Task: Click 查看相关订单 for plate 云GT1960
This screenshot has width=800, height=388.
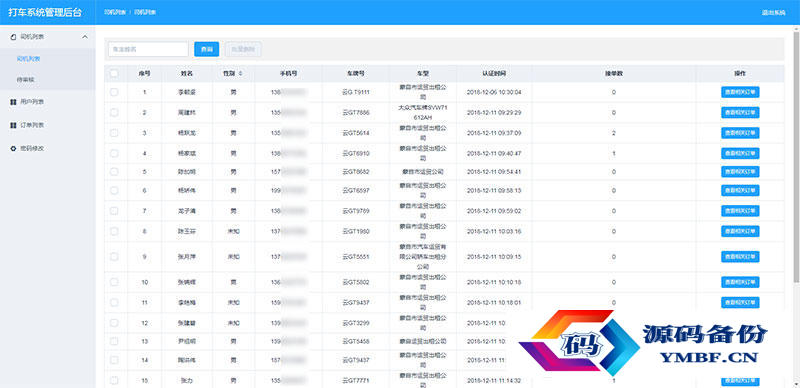Action: tap(740, 231)
